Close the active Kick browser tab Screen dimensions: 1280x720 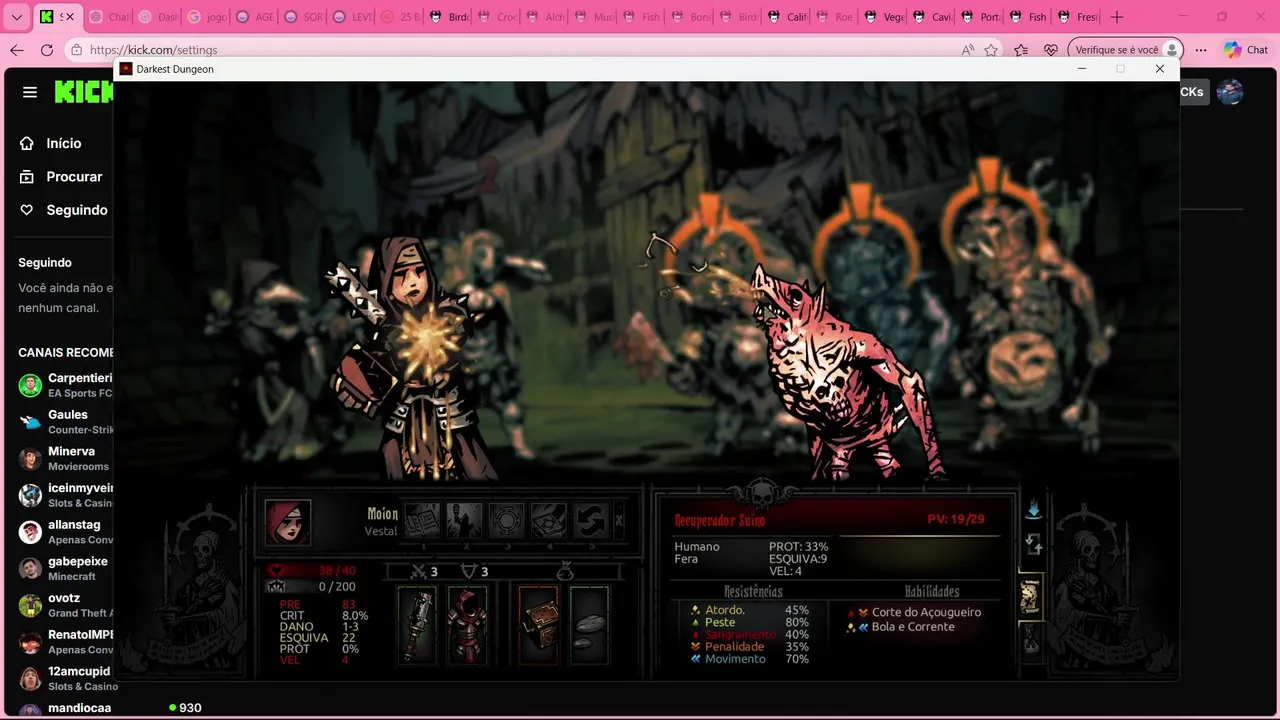(x=70, y=17)
